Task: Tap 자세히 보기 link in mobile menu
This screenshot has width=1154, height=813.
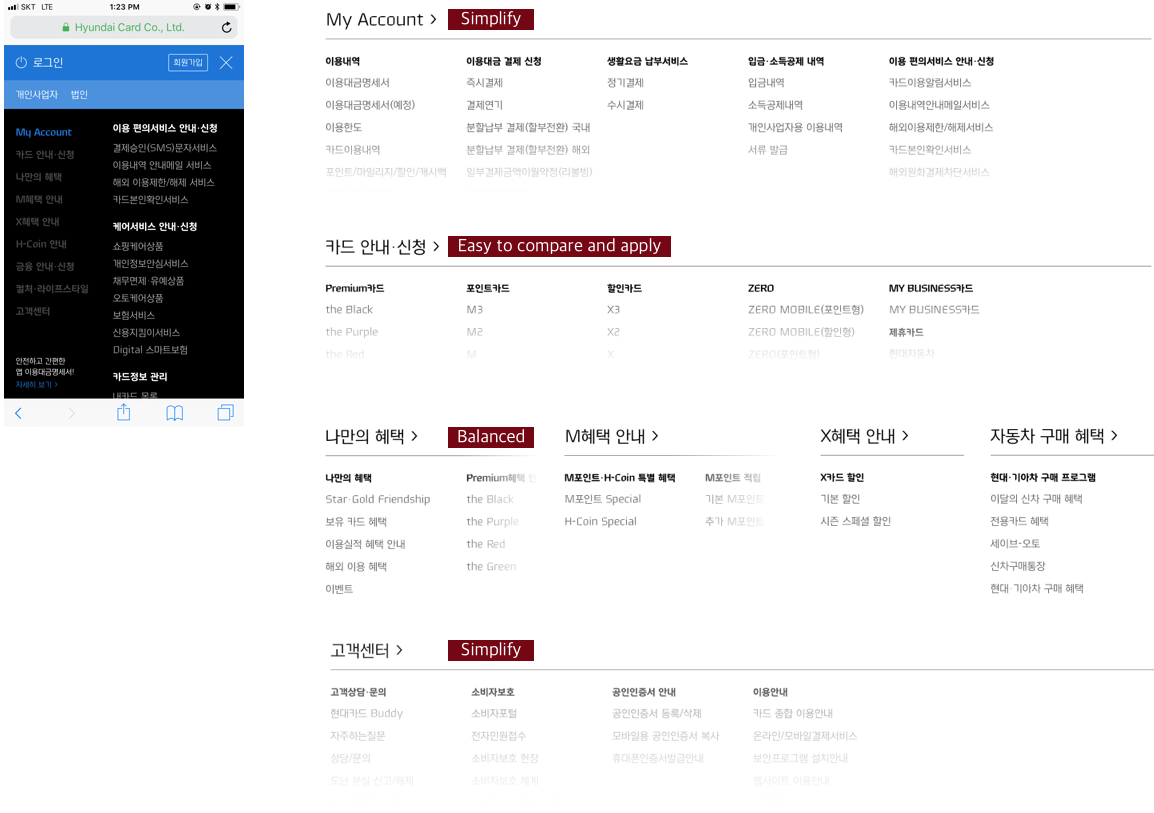Action: [36, 385]
